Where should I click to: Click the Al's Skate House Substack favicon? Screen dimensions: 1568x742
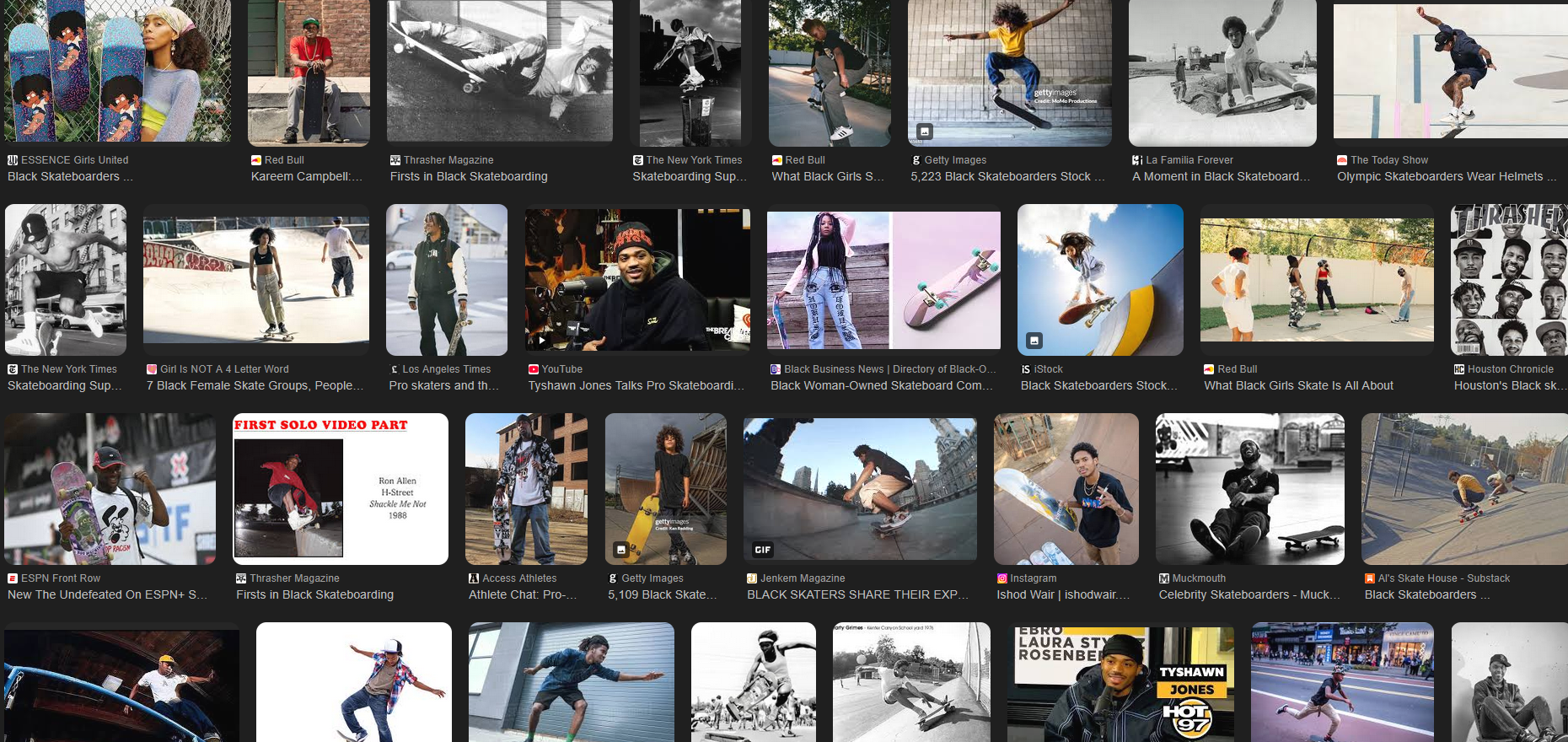[1370, 578]
